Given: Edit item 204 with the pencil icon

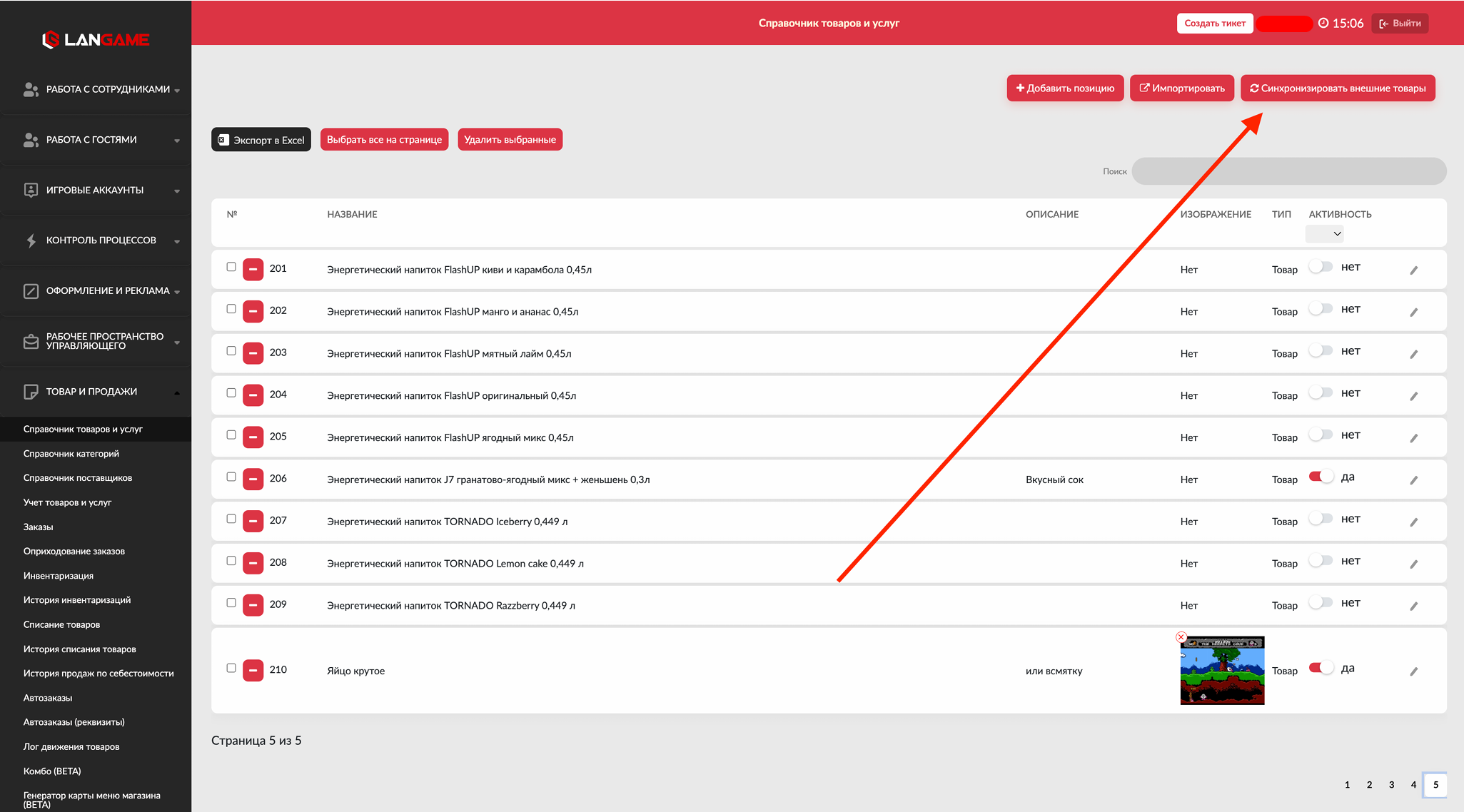Looking at the screenshot, I should coord(1413,396).
